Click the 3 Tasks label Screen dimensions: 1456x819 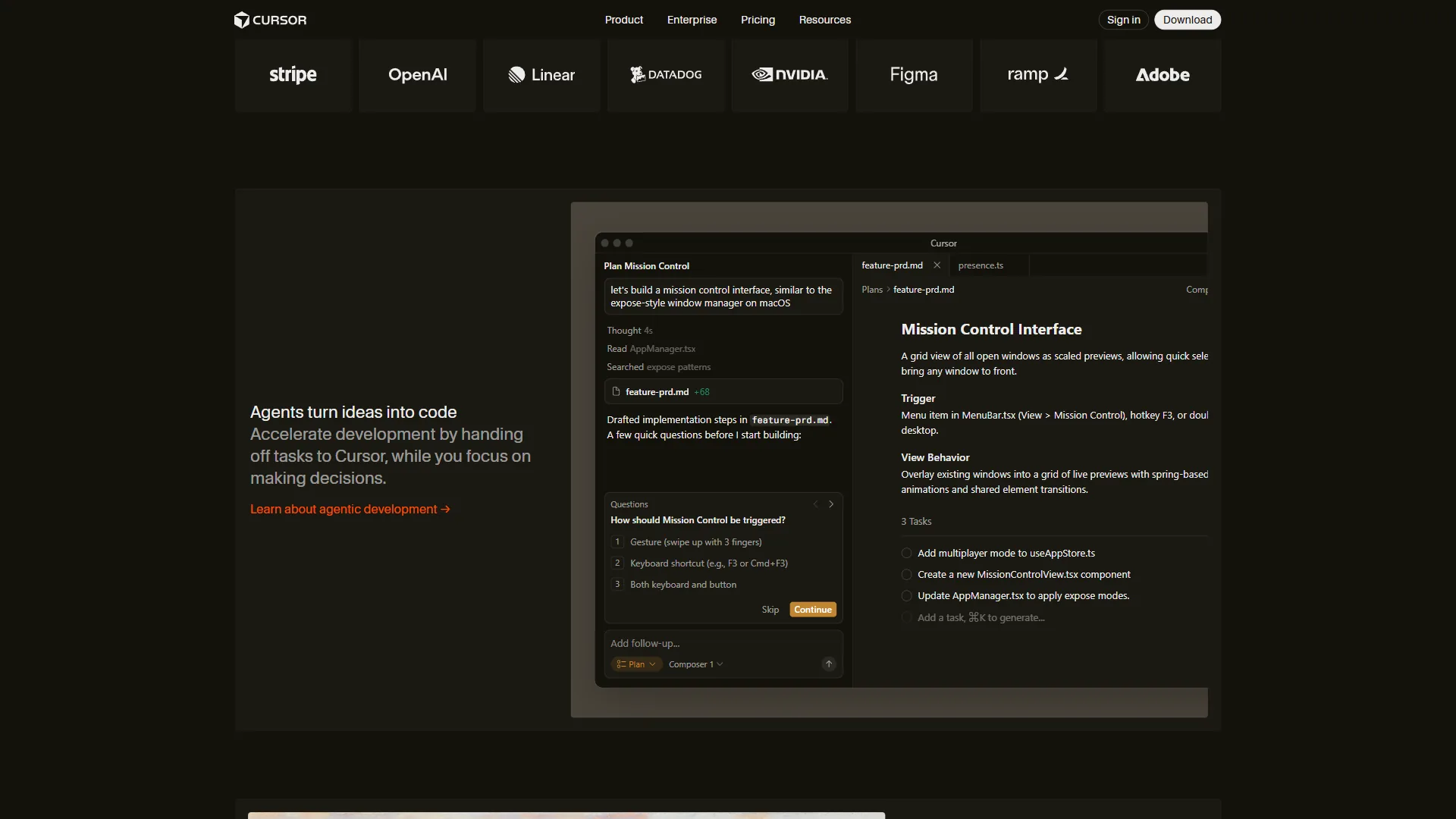point(916,522)
